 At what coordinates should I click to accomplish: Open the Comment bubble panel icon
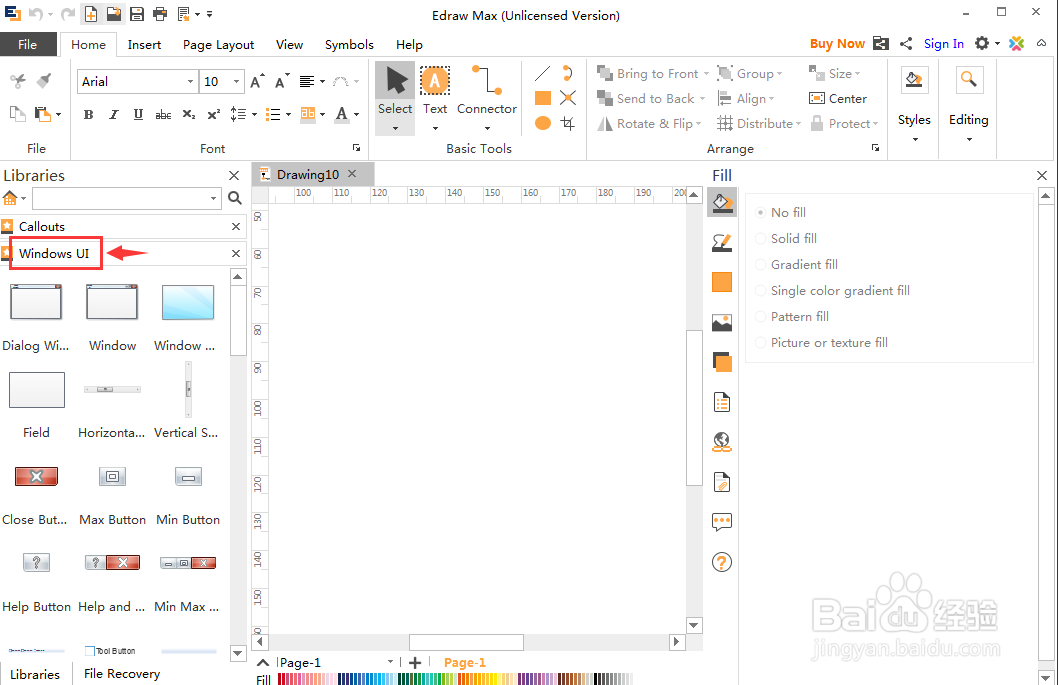pos(722,522)
